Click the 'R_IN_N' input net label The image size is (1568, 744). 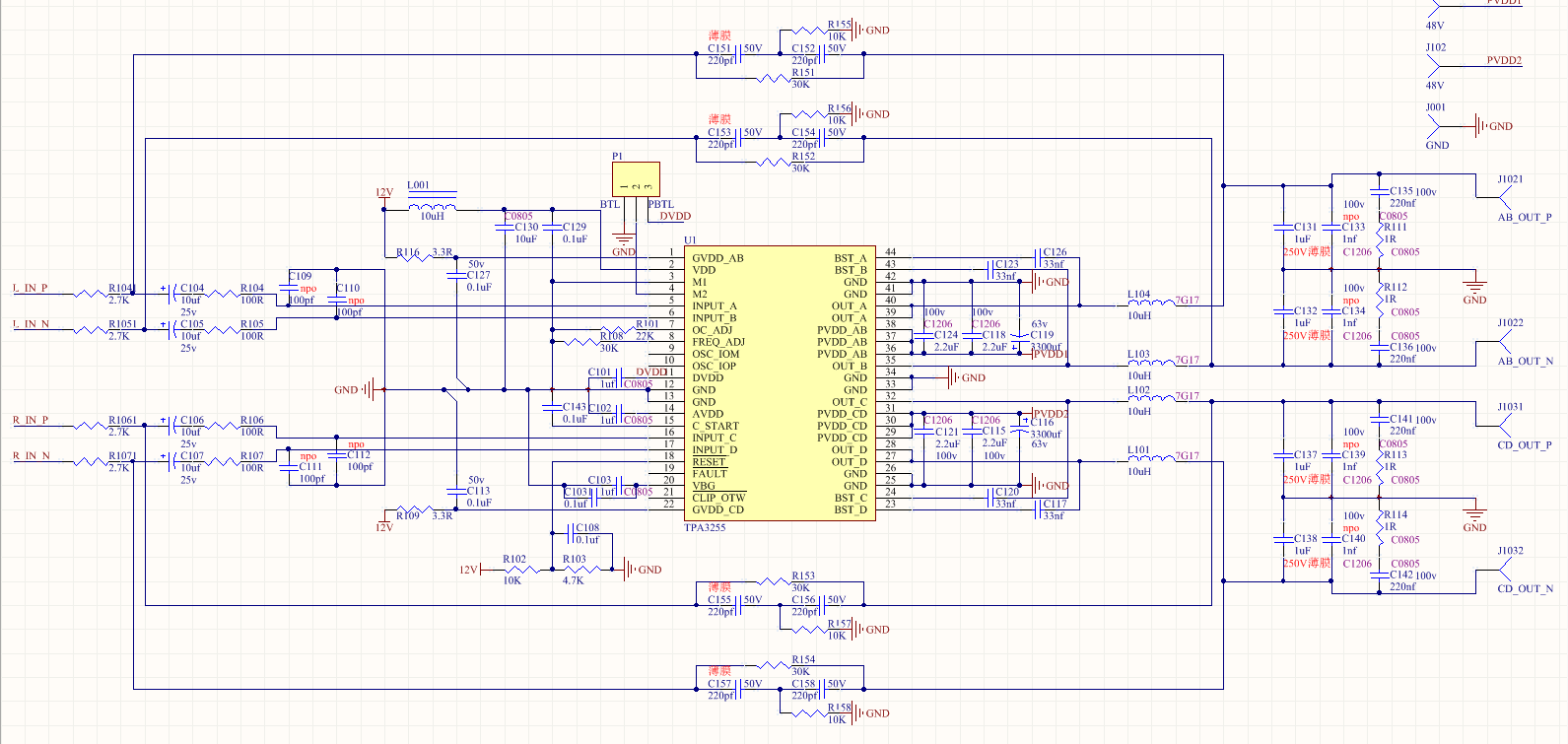32,456
